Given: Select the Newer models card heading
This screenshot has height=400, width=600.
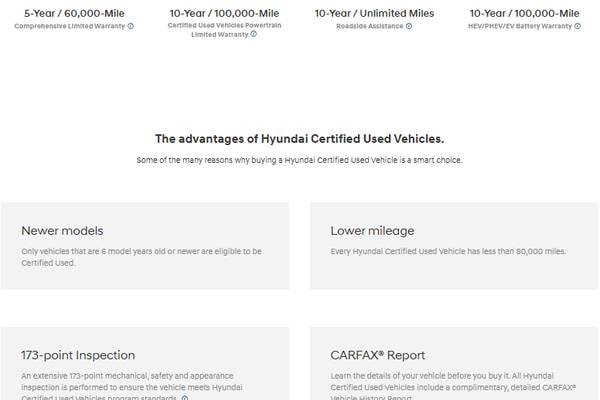Looking at the screenshot, I should [x=62, y=231].
